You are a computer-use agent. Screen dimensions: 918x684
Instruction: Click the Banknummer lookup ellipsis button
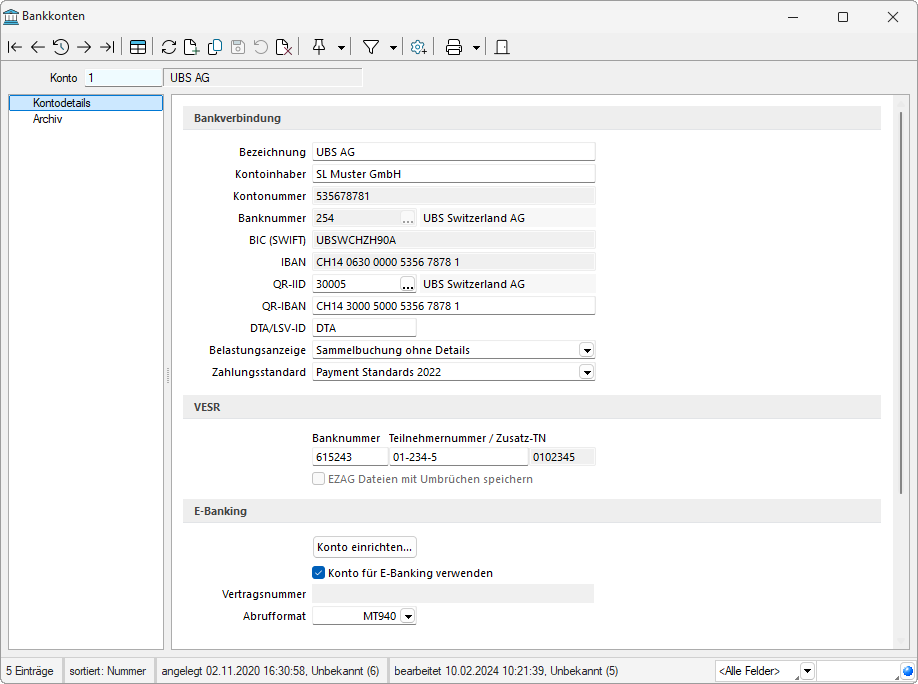coord(407,218)
